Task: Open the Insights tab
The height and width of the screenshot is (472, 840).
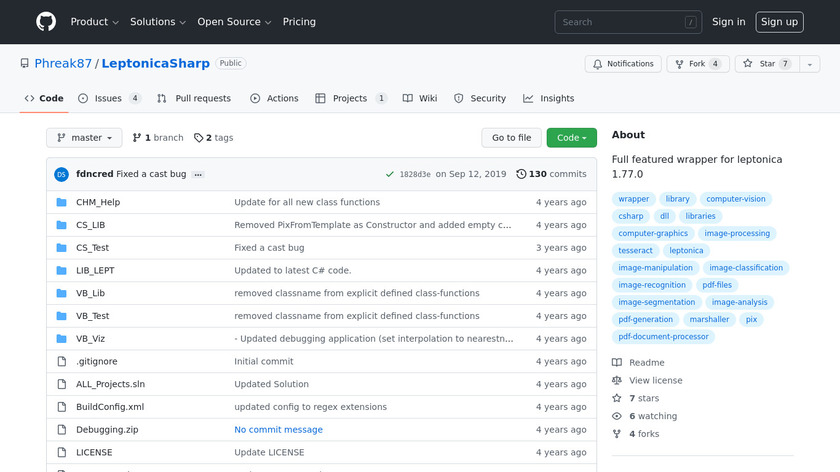Action: tap(549, 99)
